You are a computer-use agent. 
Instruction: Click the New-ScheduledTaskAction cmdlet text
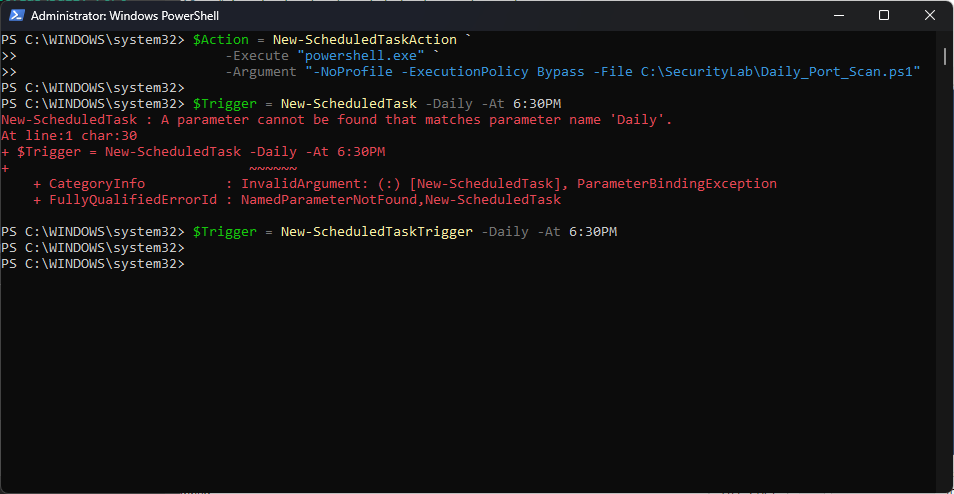pos(364,40)
